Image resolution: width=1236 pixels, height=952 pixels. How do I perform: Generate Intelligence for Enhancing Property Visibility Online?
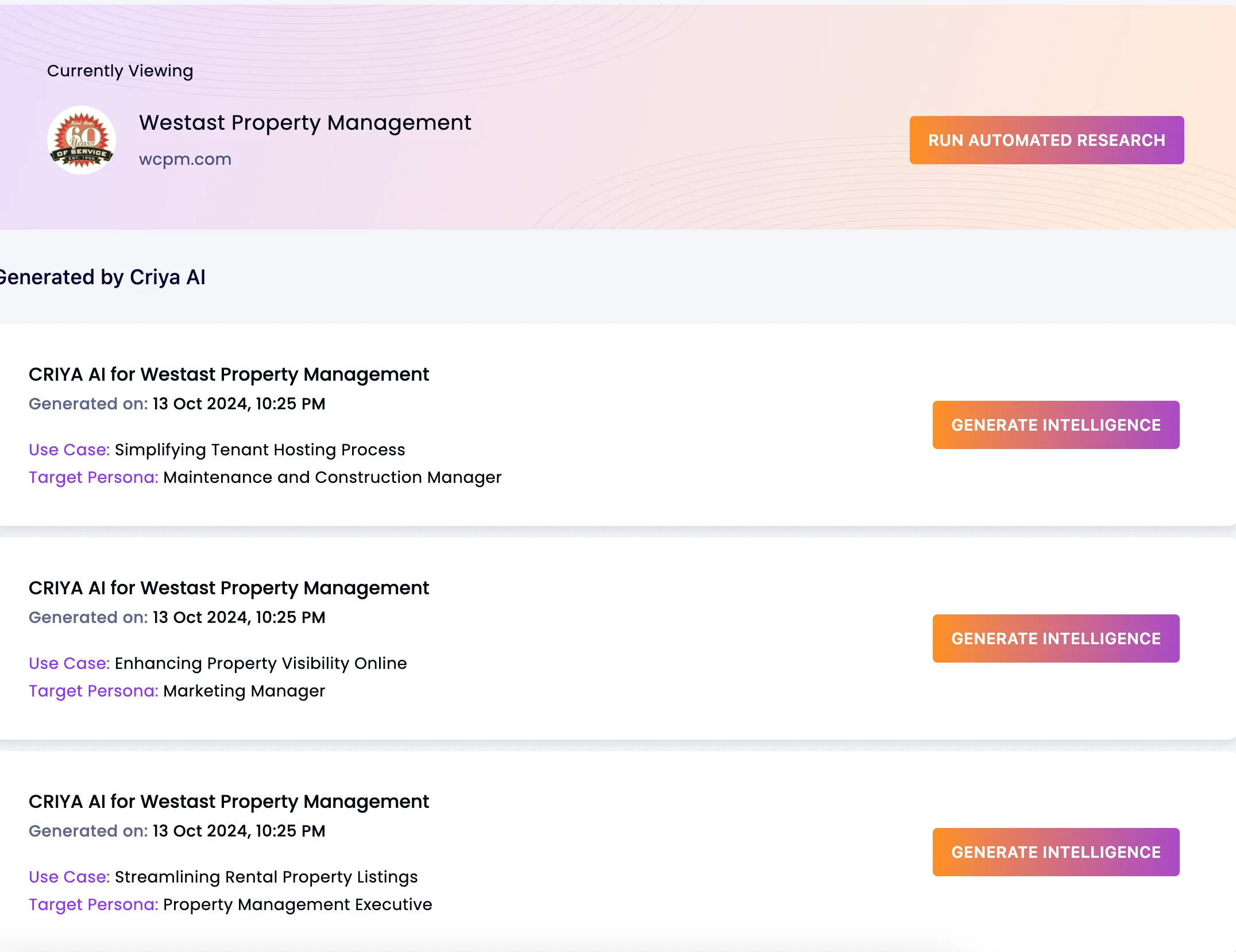click(x=1055, y=638)
